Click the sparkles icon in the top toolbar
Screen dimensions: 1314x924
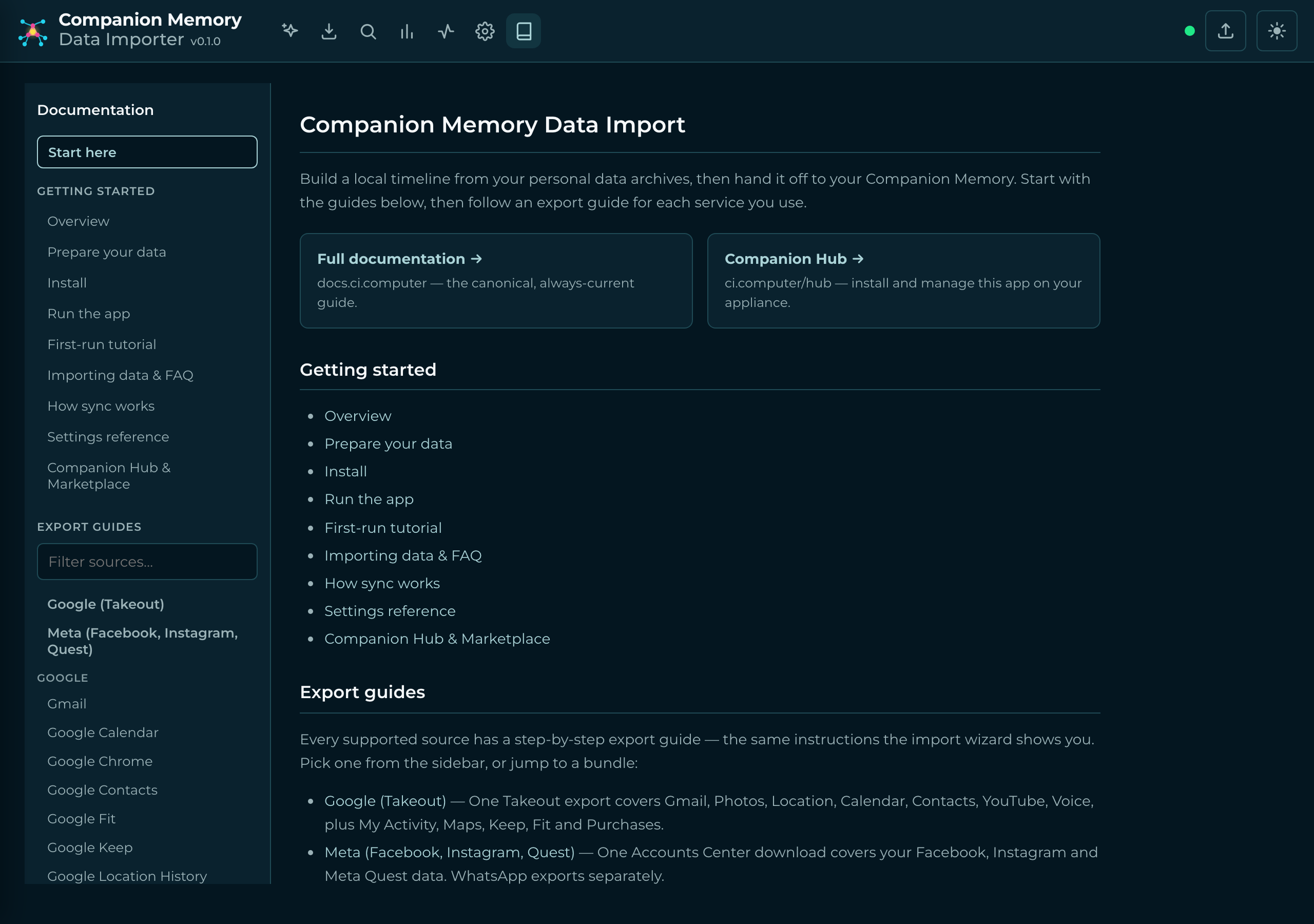point(290,31)
